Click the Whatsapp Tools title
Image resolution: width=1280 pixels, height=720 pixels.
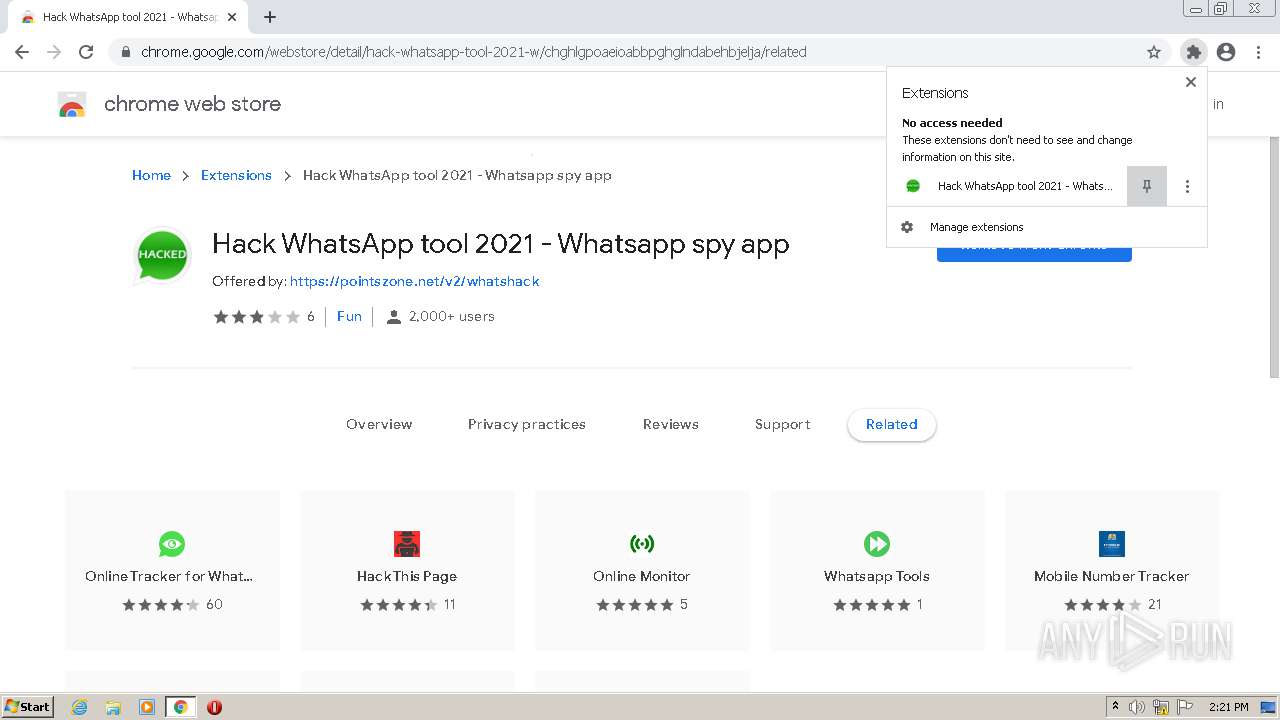[x=877, y=576]
